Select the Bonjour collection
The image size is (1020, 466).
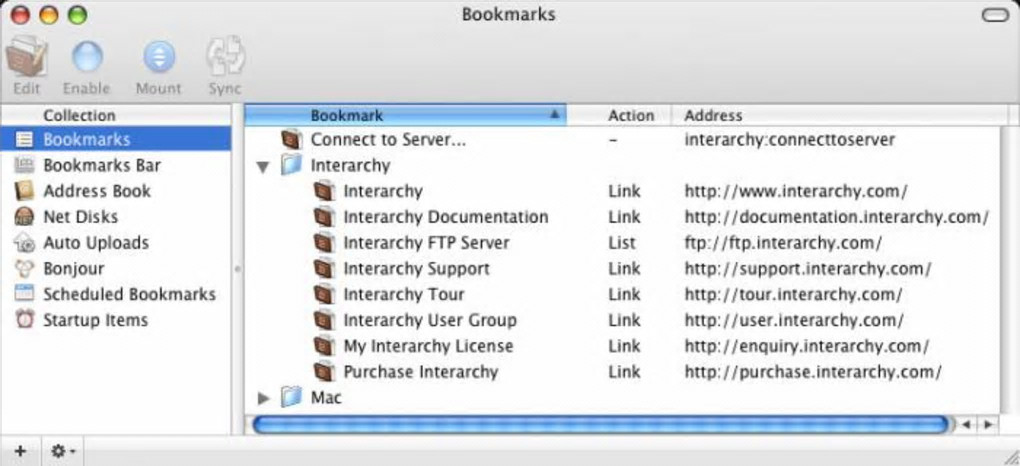[x=115, y=268]
